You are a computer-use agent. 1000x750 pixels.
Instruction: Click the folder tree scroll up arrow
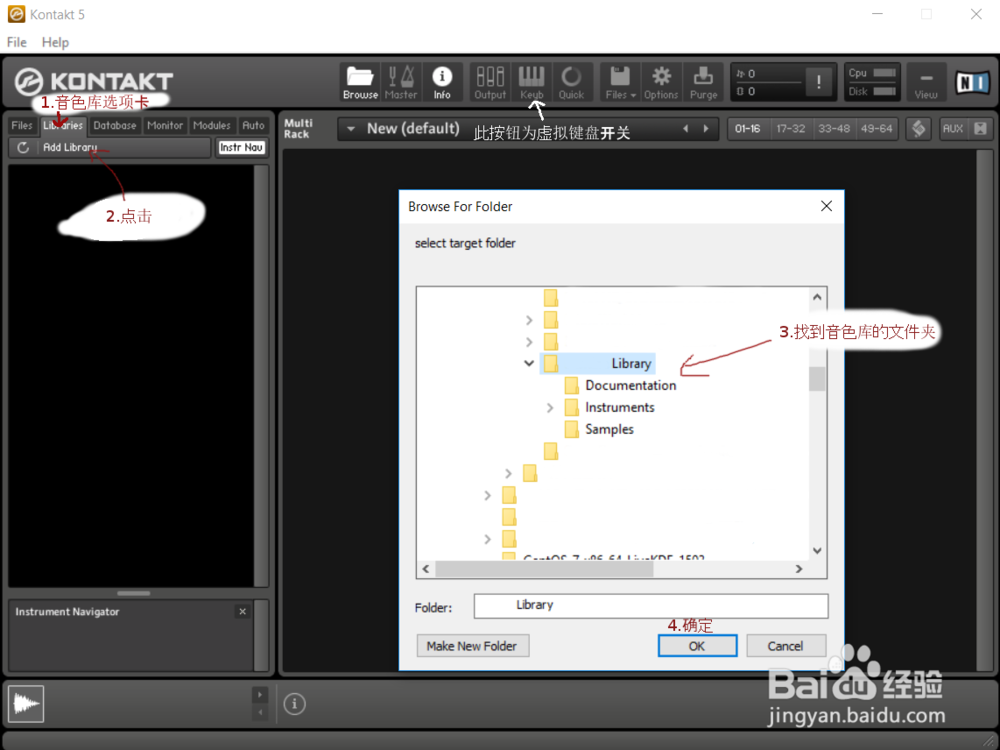coord(817,297)
